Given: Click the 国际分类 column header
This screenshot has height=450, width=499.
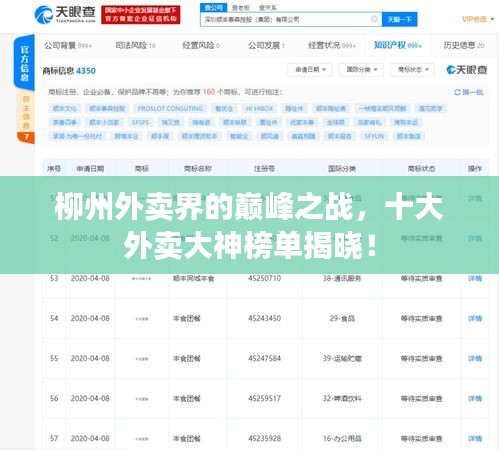Looking at the screenshot, I should tap(342, 169).
